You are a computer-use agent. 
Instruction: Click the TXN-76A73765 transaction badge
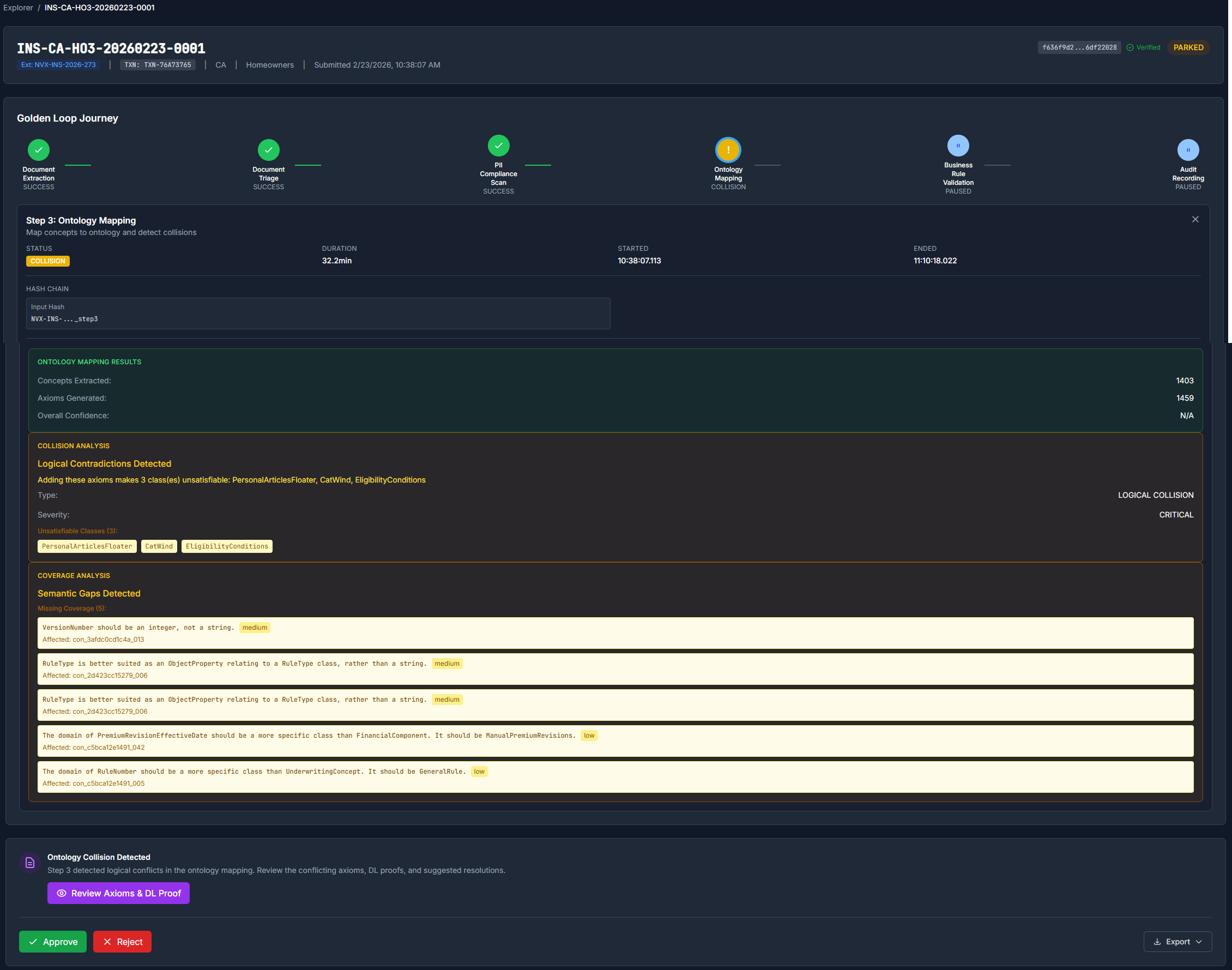tap(157, 65)
